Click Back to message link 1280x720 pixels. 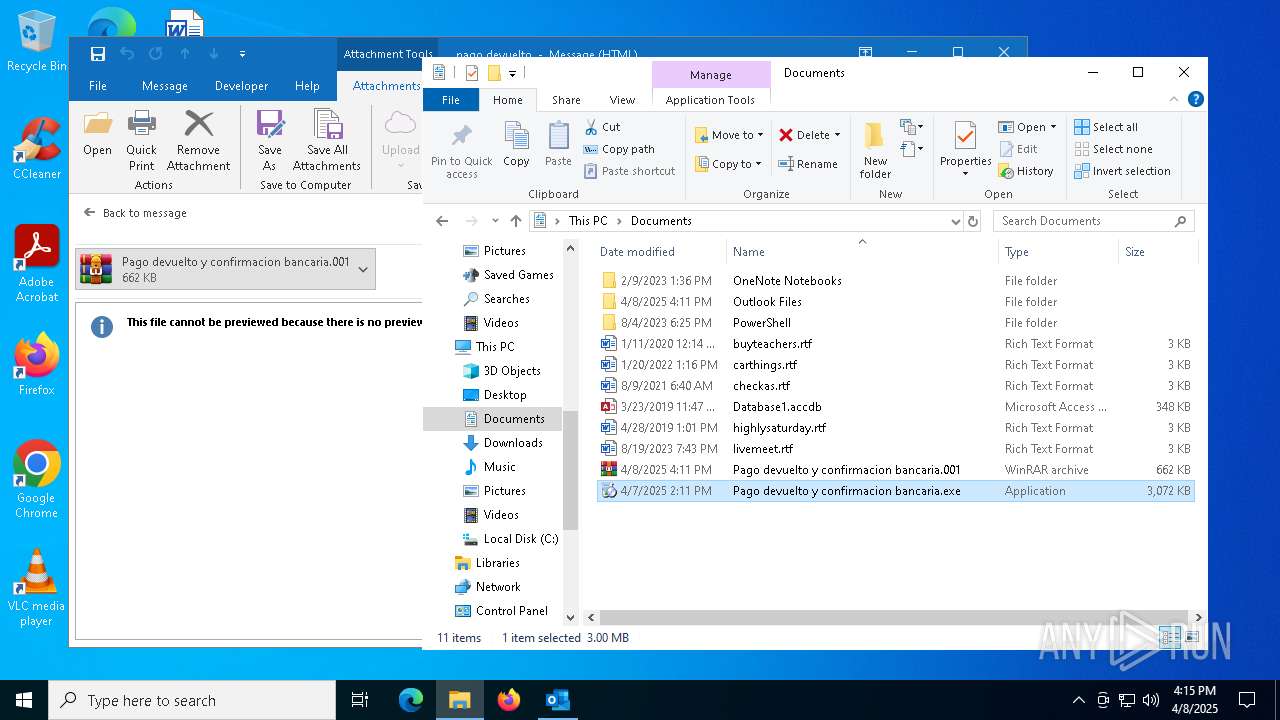135,213
